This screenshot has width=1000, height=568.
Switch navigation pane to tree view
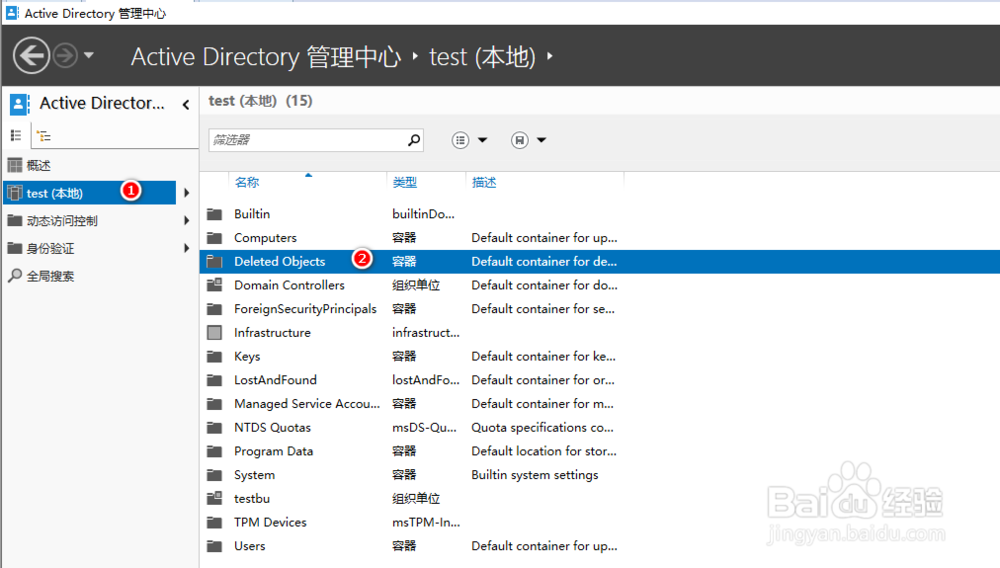pos(44,136)
